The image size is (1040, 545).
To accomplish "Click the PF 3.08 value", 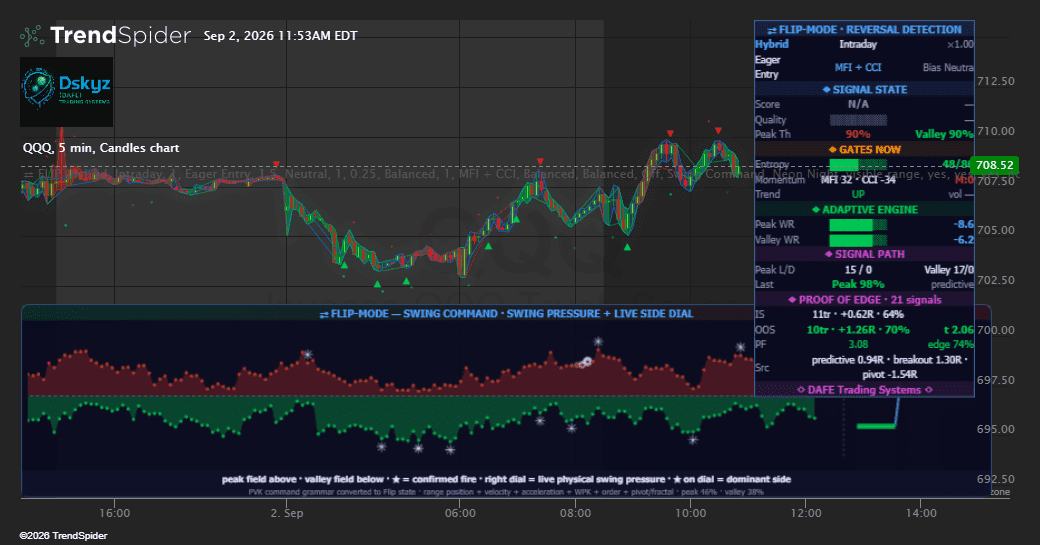I will [858, 345].
